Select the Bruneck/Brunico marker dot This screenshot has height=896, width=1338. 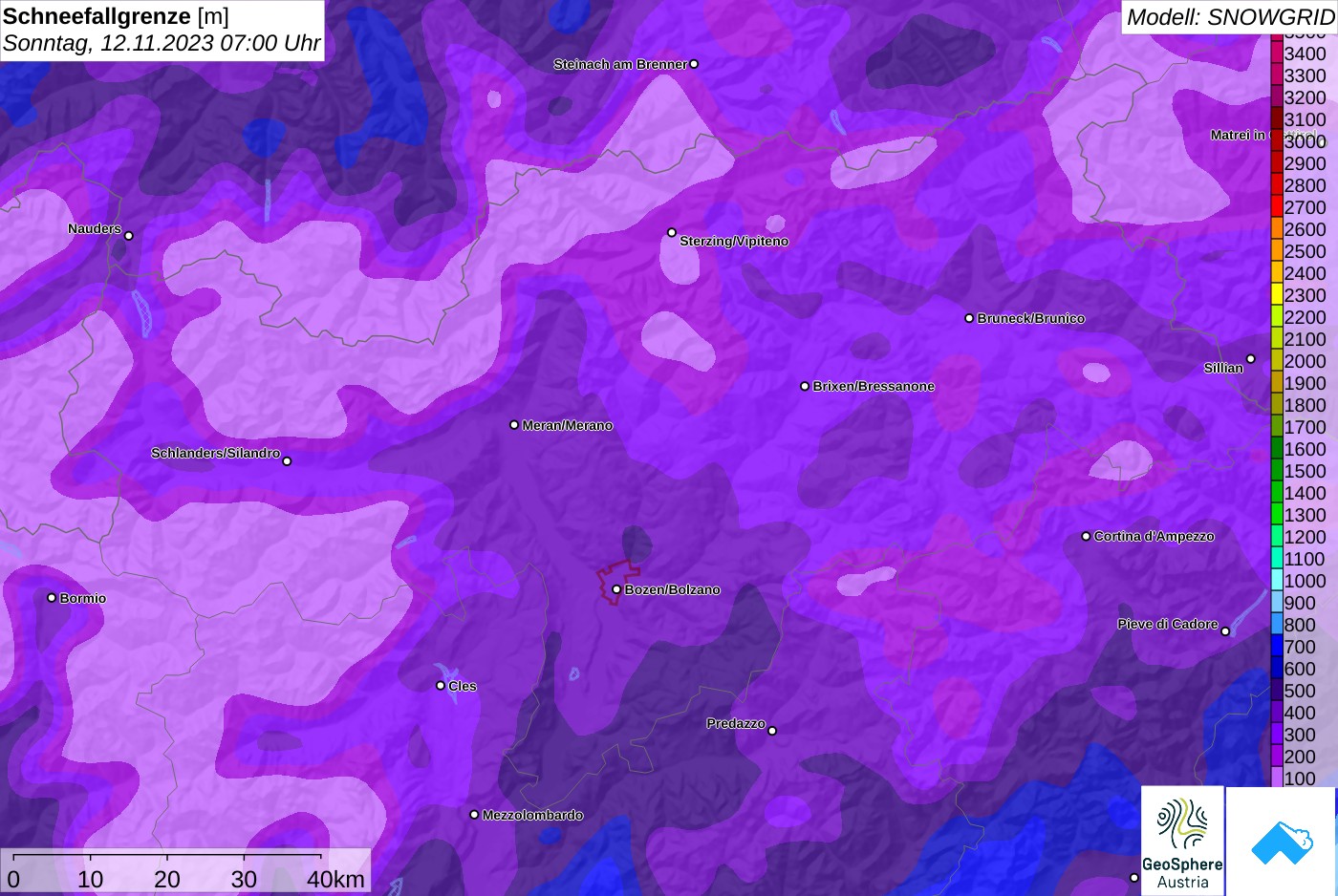[969, 318]
